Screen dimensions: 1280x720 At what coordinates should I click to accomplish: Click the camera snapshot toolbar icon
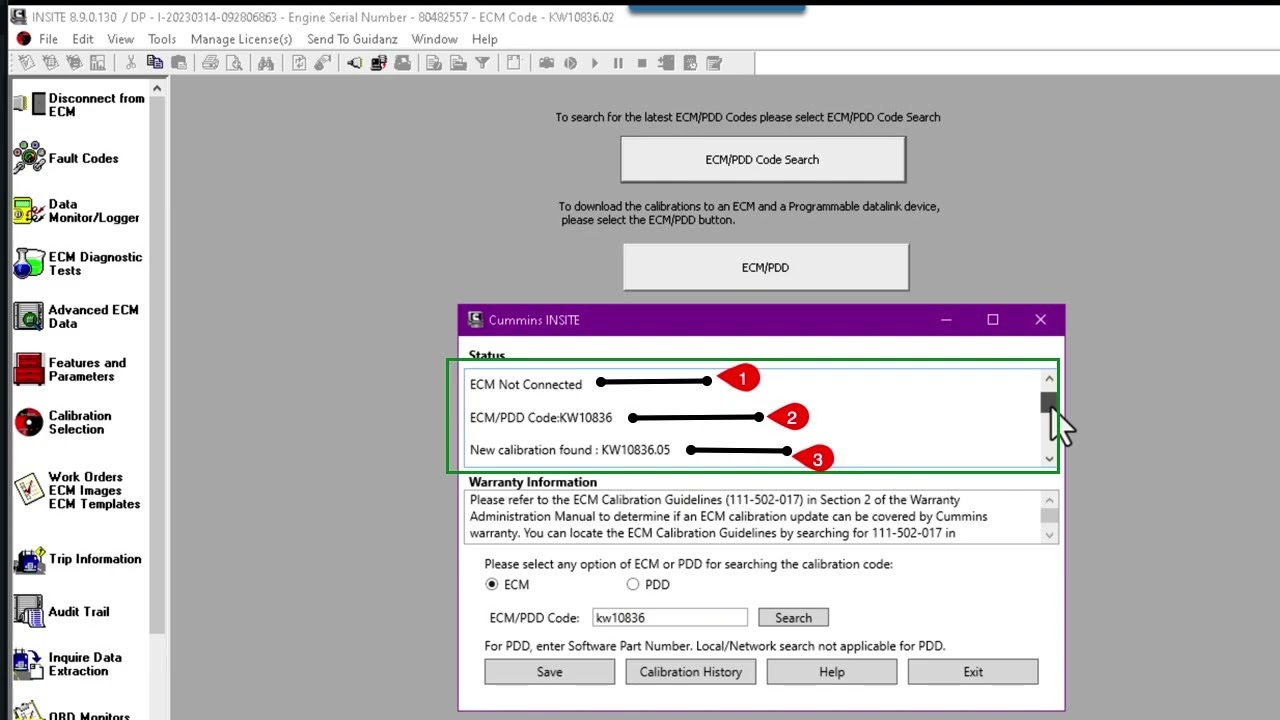point(546,63)
